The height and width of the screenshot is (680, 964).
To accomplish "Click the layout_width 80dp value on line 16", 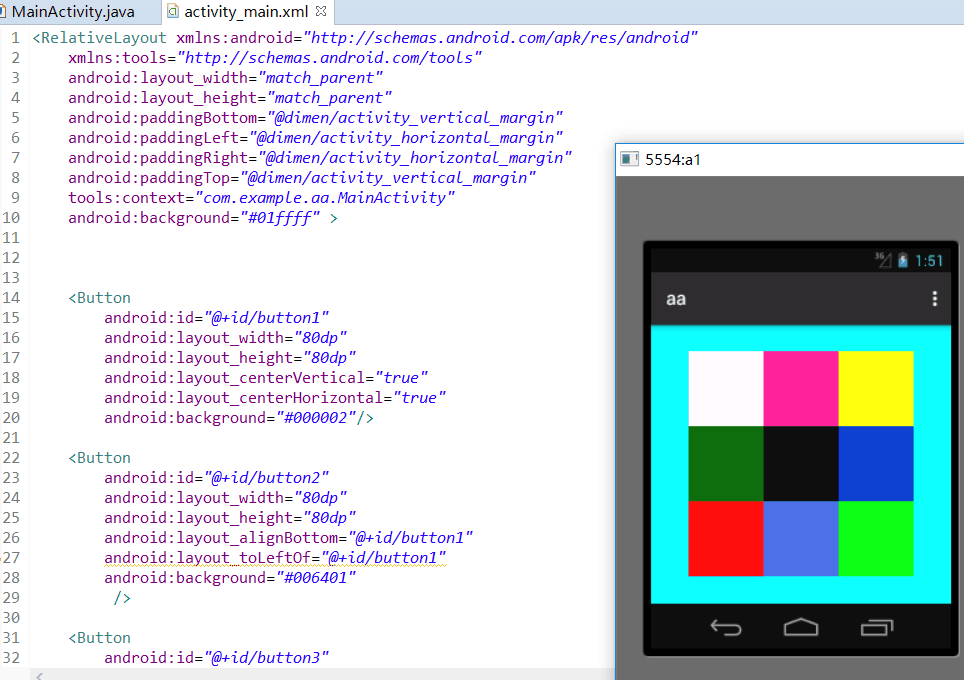I will [x=320, y=338].
